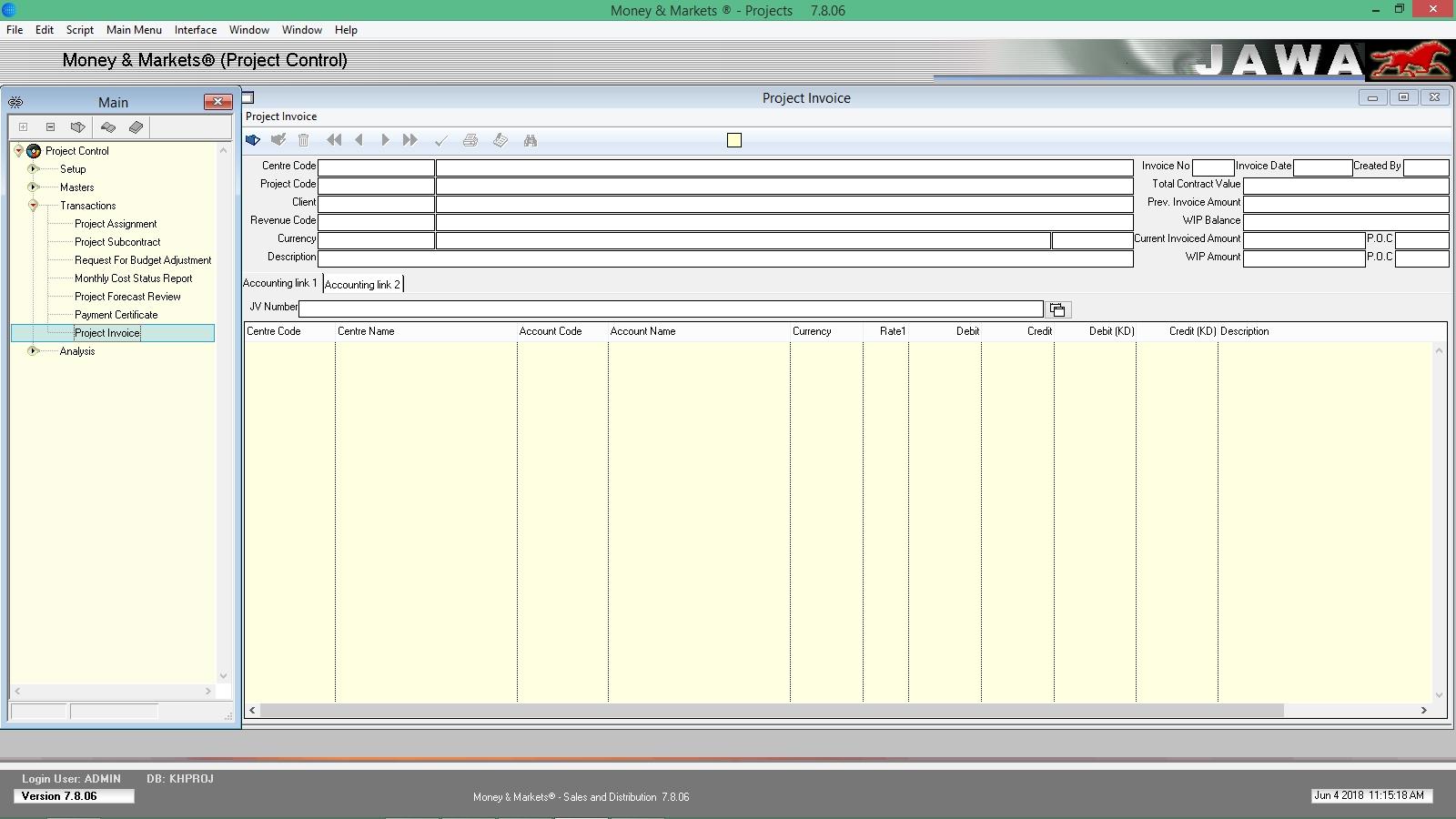
Task: Click the grid horizontal scrollbar right arrow
Action: 1424,711
